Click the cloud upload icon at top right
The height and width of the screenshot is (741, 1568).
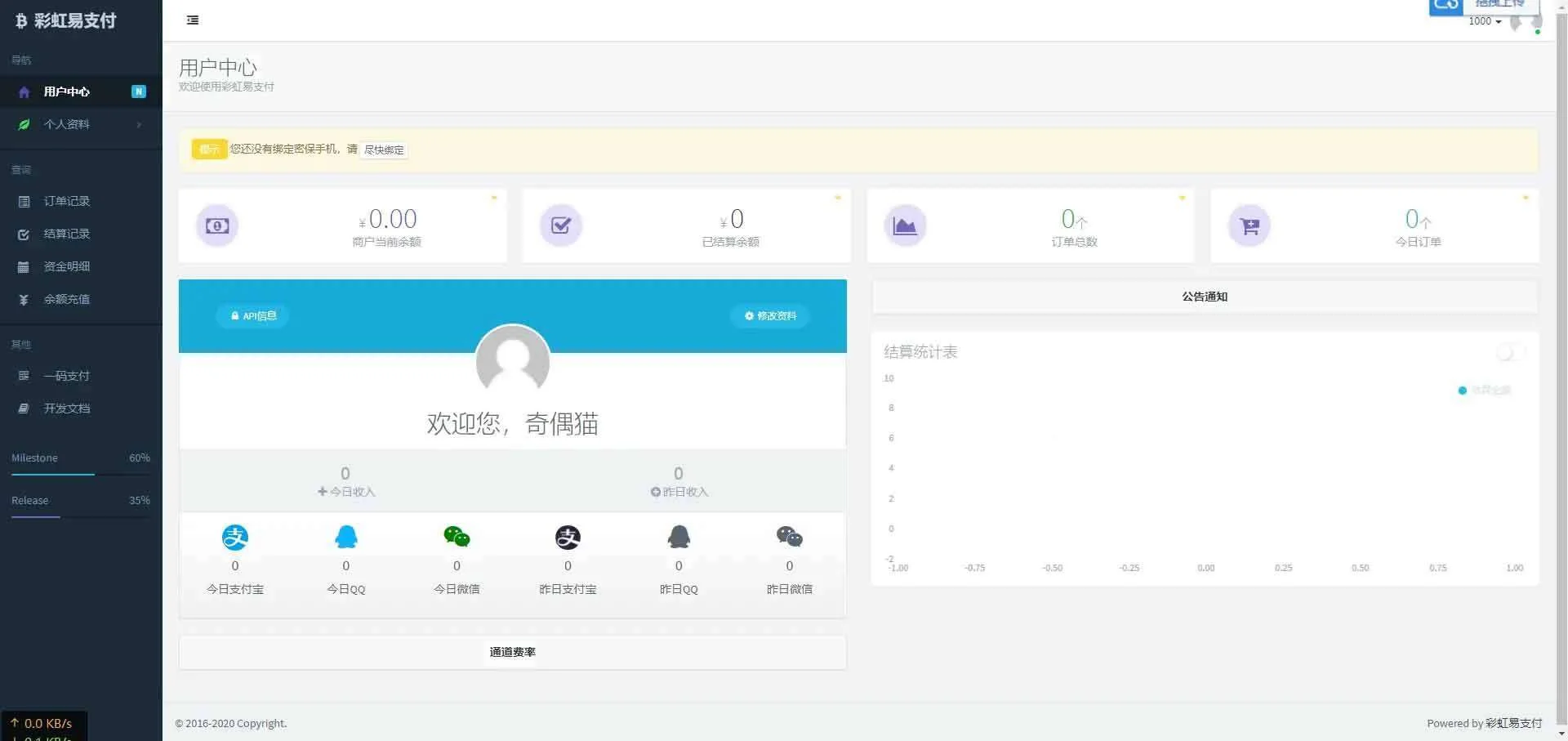[1446, 7]
